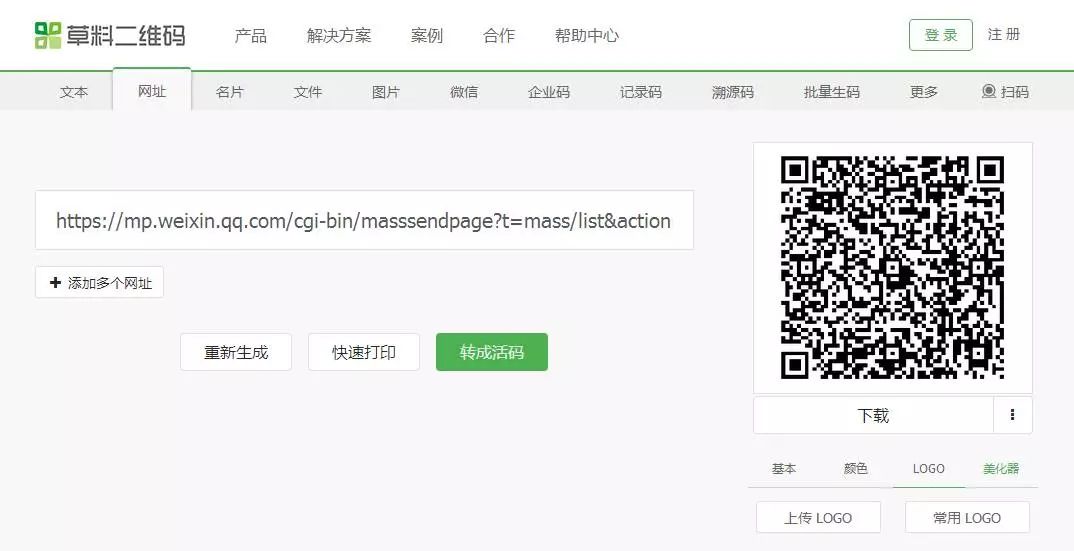Switch to the 微信 tab
The width and height of the screenshot is (1074, 551).
(464, 92)
